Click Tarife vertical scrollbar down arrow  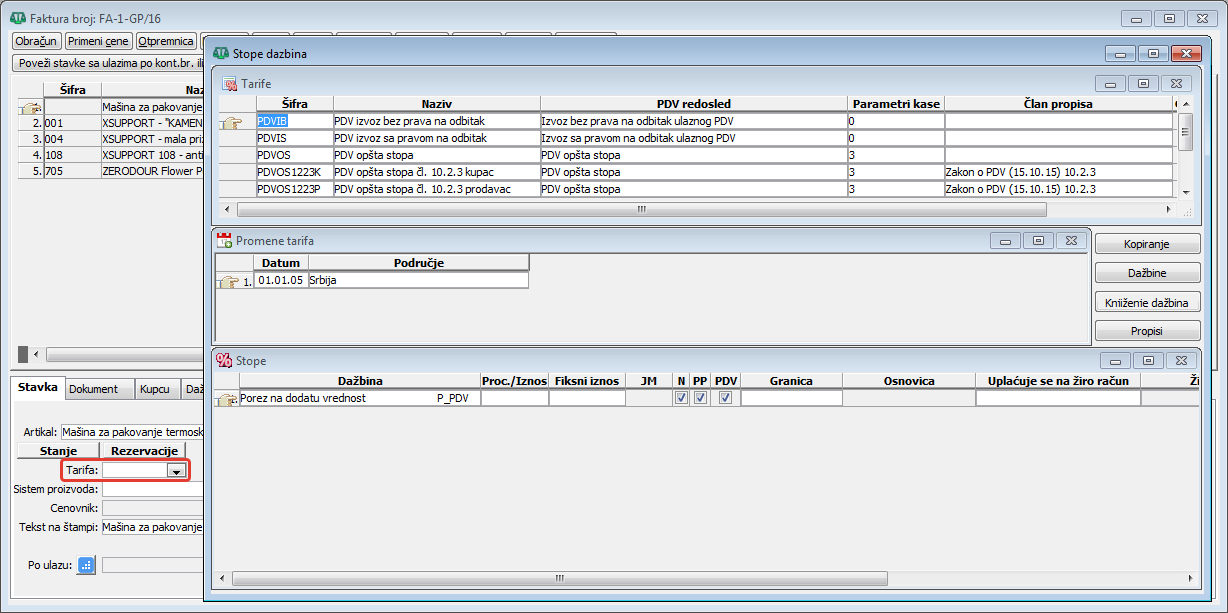point(1186,192)
